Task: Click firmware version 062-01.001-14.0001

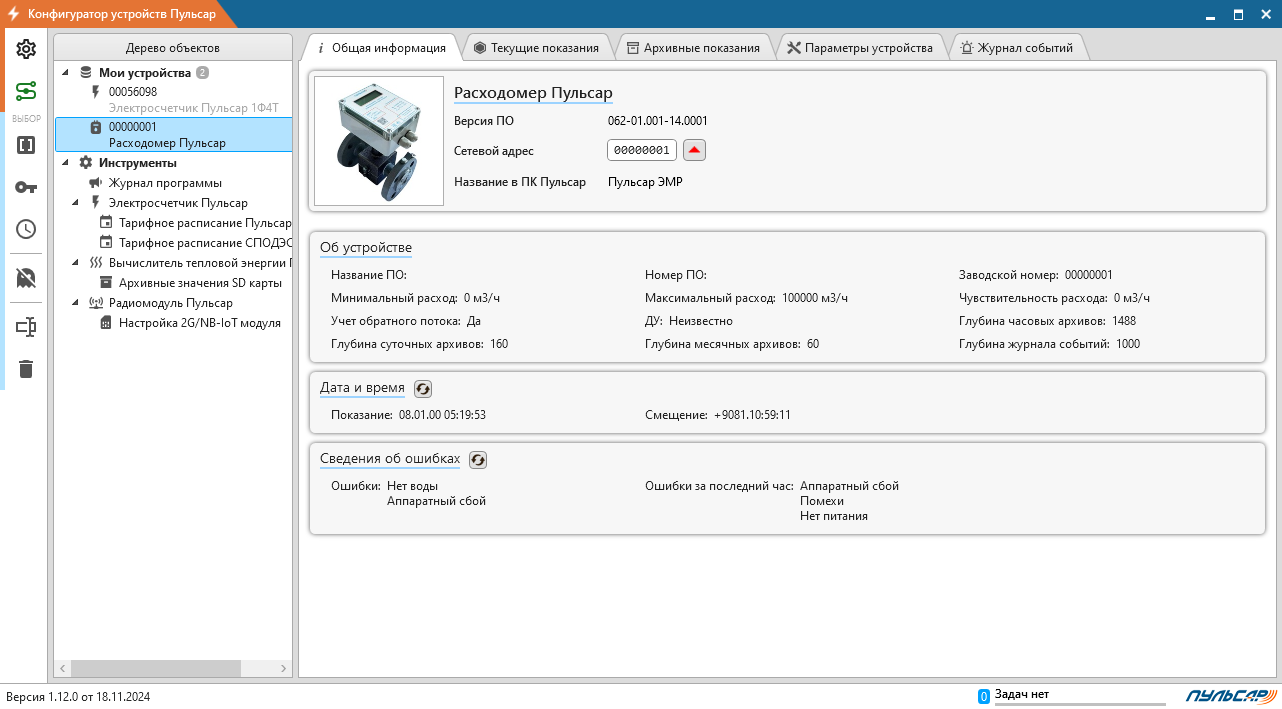Action: (x=658, y=121)
